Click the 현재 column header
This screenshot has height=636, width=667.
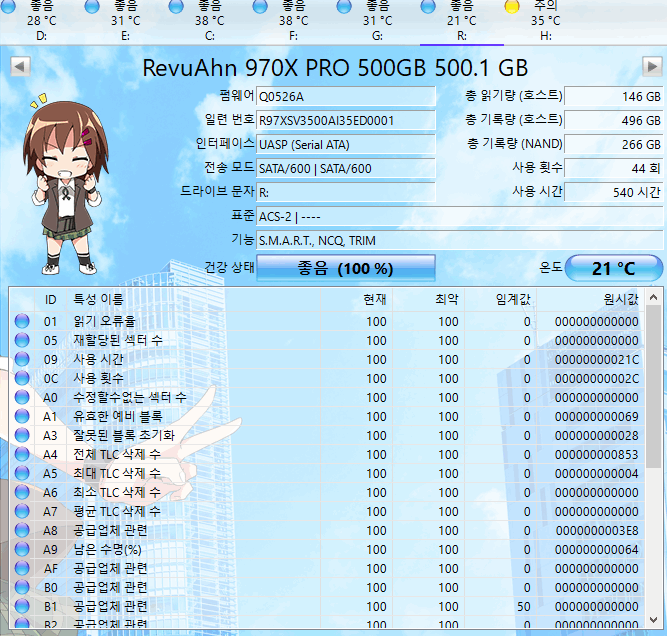pyautogui.click(x=356, y=299)
